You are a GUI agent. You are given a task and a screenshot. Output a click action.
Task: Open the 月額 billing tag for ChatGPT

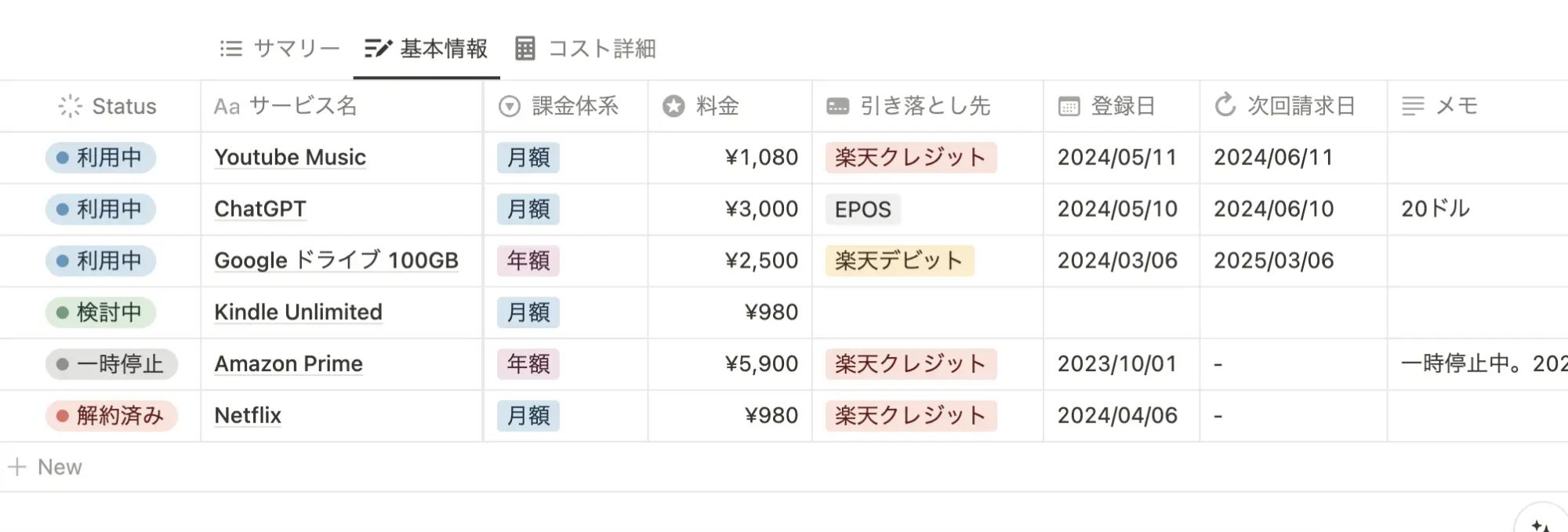click(x=528, y=210)
